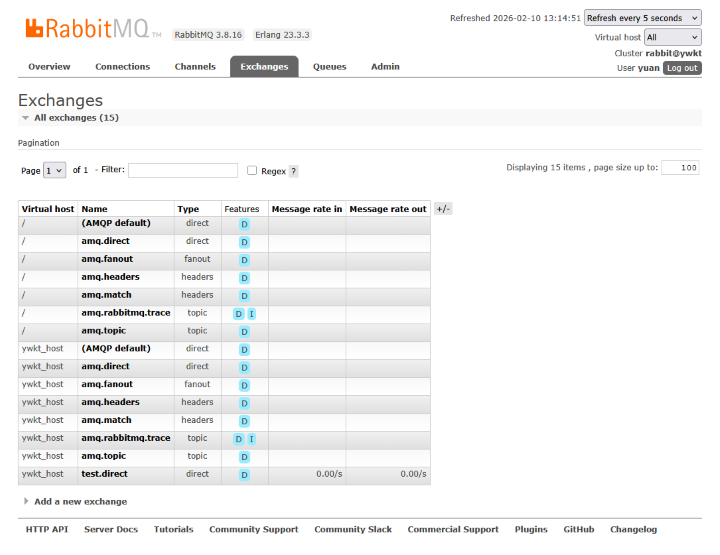Sort by the Virtual host column header
The image size is (720, 555).
tap(48, 209)
